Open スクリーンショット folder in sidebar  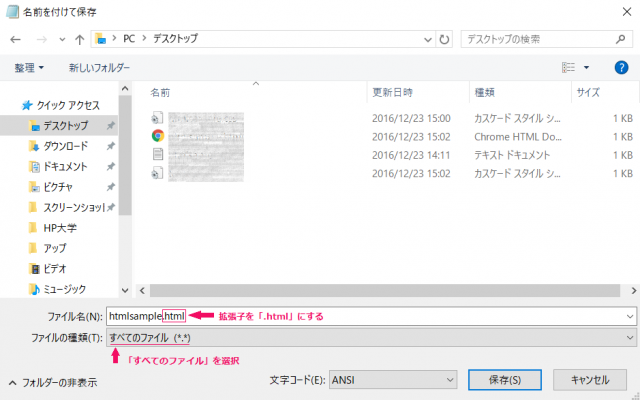67,207
